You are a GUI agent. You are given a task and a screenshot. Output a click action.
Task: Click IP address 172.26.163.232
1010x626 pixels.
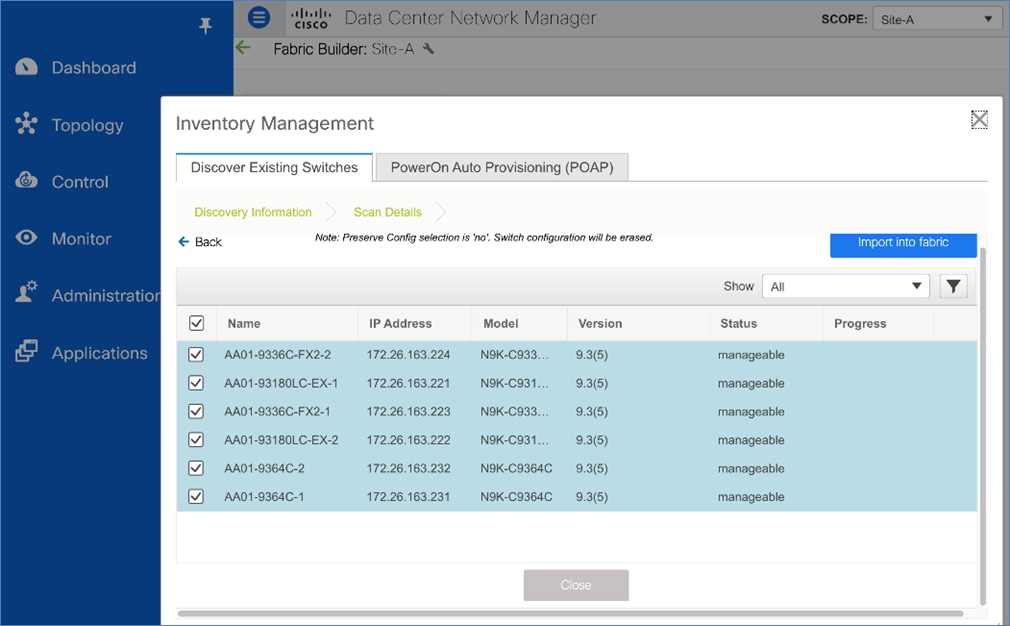408,468
